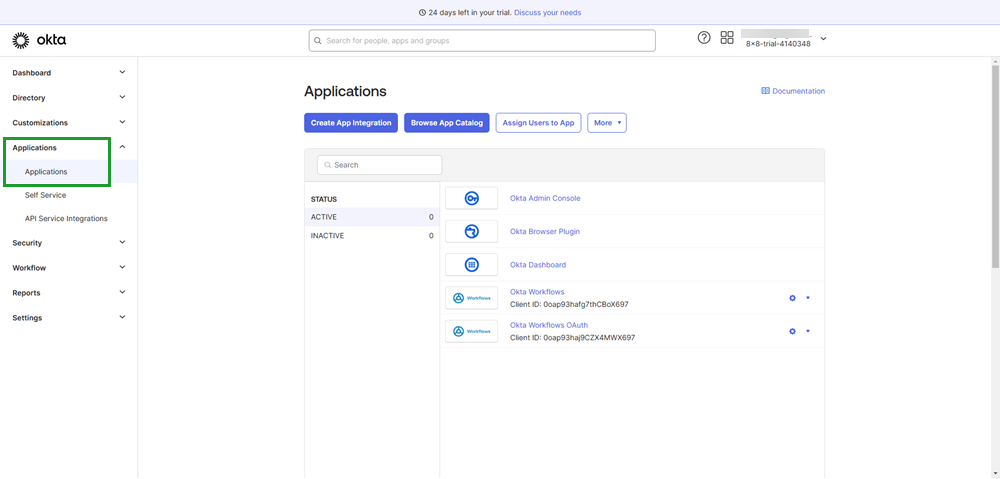1000x479 pixels.
Task: Open gear settings for Okta Workflows OAuth
Action: (x=793, y=331)
